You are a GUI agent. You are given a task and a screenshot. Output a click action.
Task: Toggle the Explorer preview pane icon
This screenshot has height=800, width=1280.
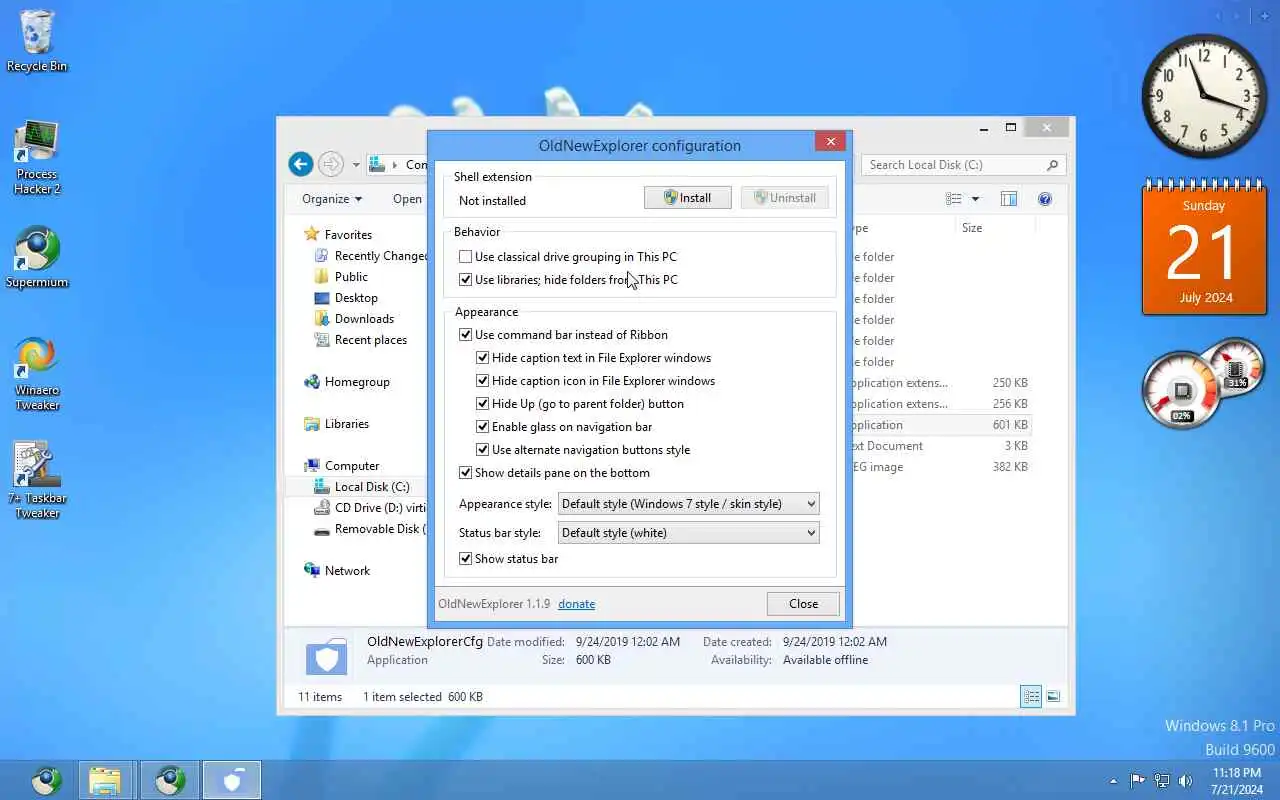tap(1008, 199)
